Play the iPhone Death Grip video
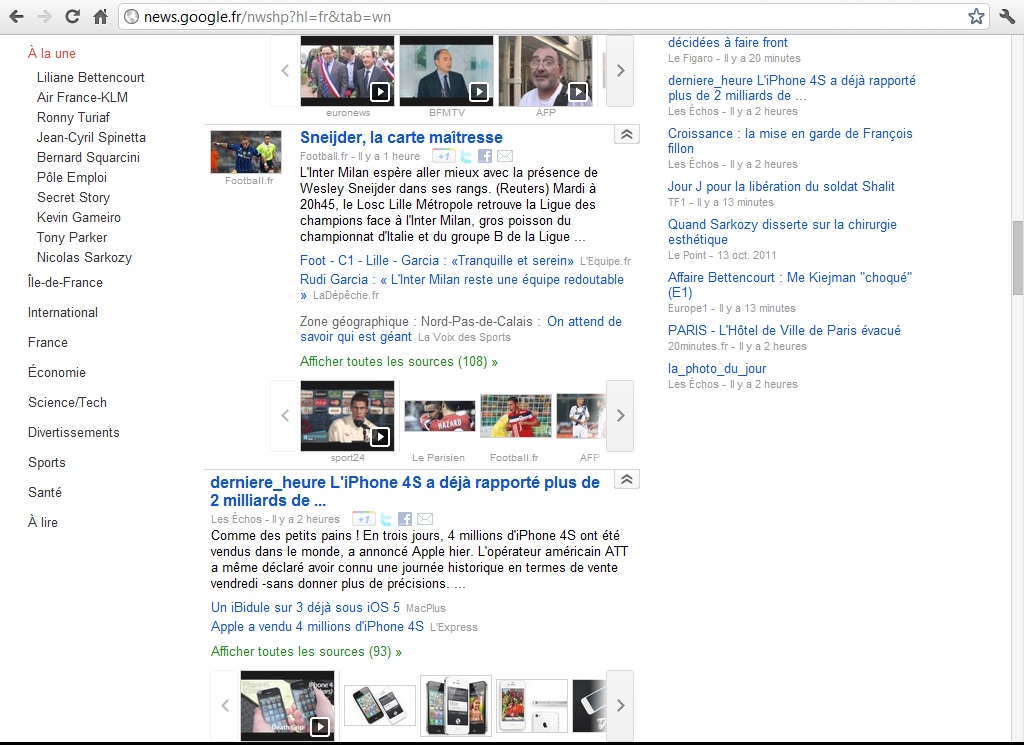Image resolution: width=1025 pixels, height=745 pixels. [x=287, y=706]
